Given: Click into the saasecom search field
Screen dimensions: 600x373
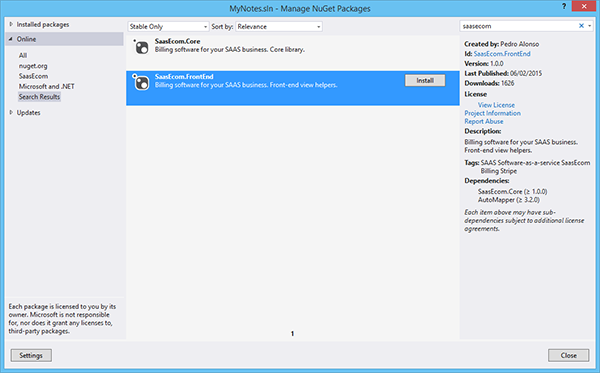Looking at the screenshot, I should click(518, 26).
